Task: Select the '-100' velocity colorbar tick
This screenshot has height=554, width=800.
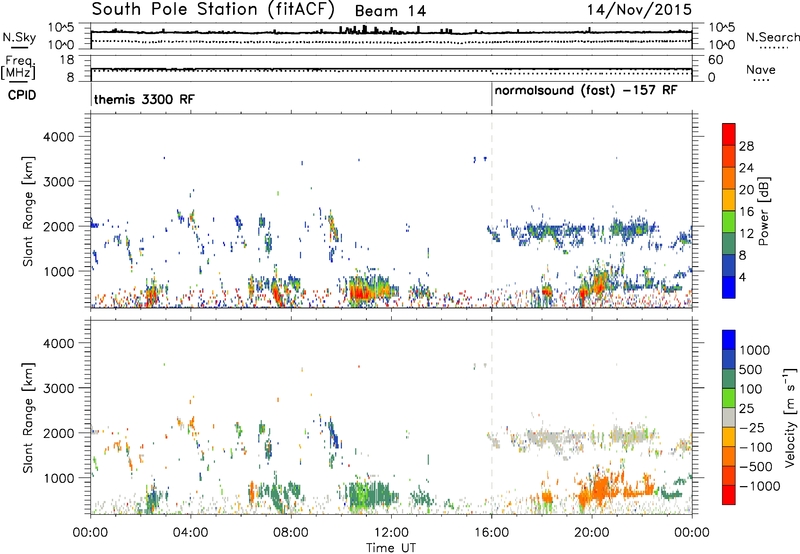Action: (755, 447)
